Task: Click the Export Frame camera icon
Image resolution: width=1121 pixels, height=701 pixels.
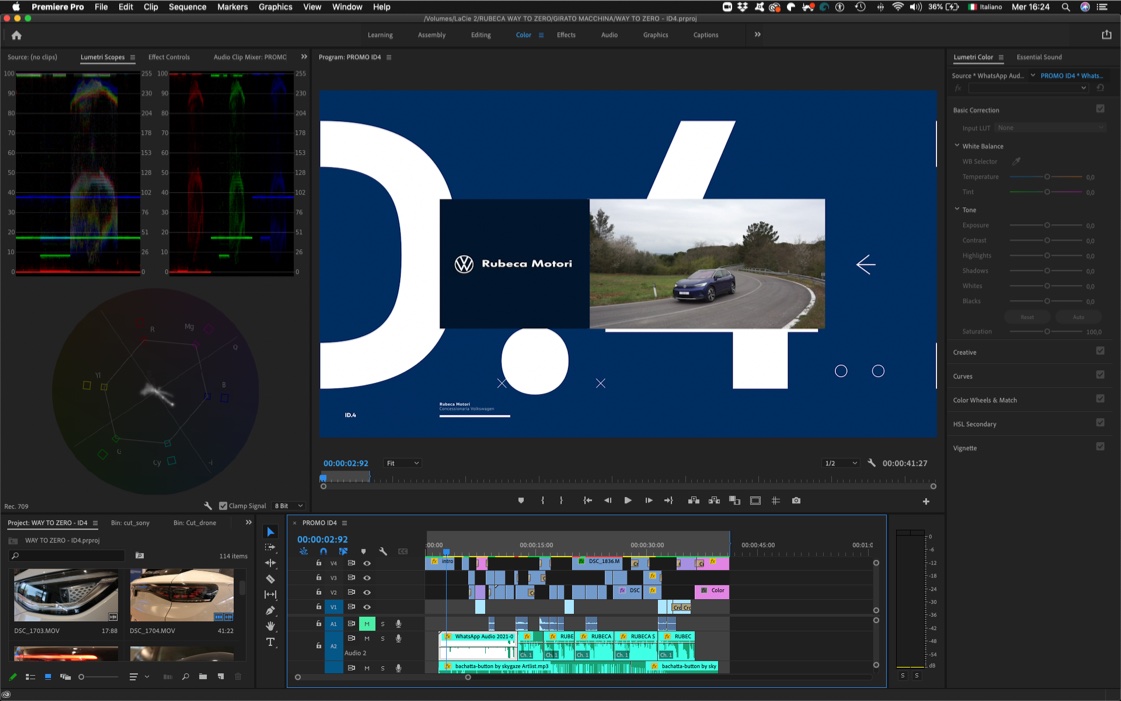Action: pyautogui.click(x=796, y=501)
